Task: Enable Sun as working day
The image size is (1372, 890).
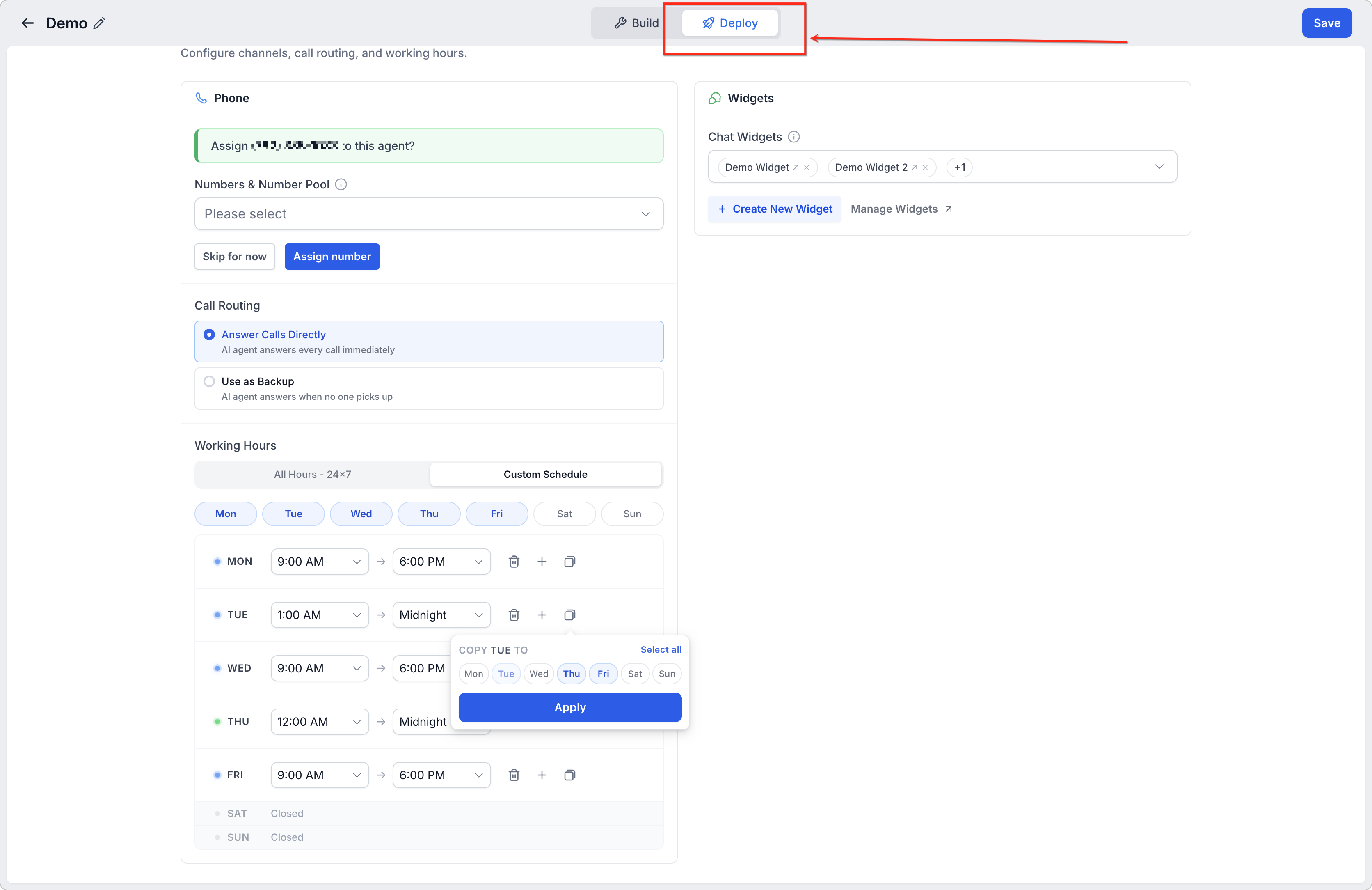Action: click(632, 514)
